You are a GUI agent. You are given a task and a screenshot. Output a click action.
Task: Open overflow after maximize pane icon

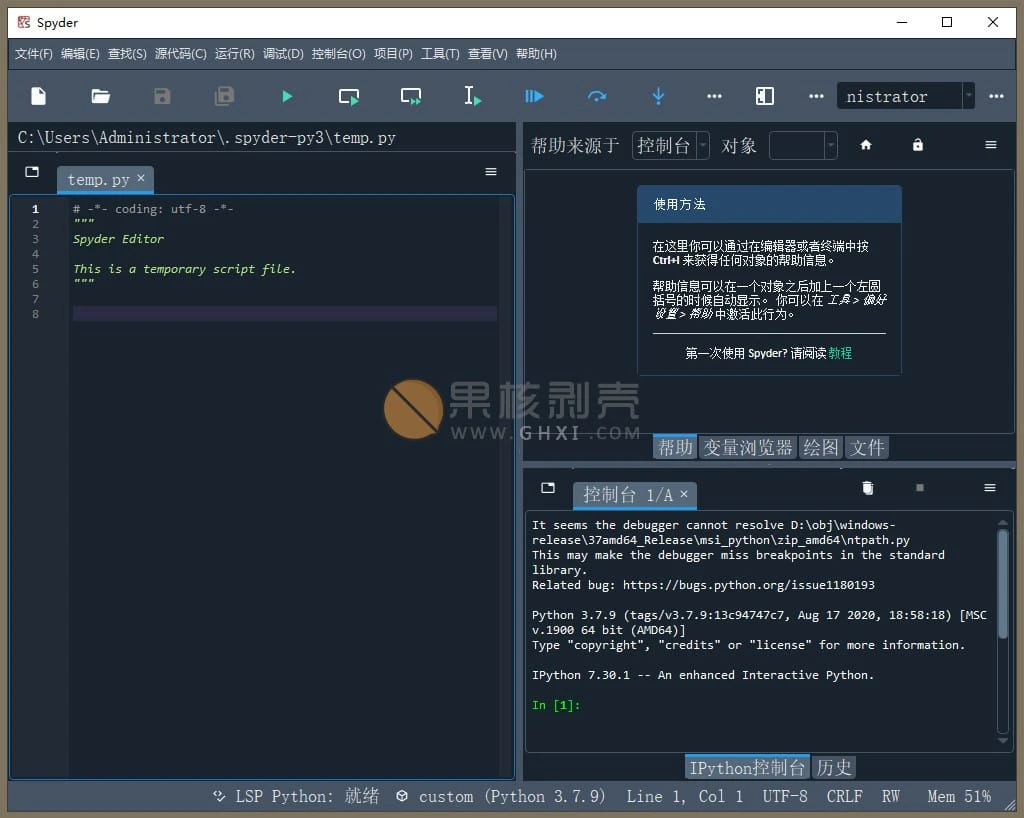click(x=816, y=97)
